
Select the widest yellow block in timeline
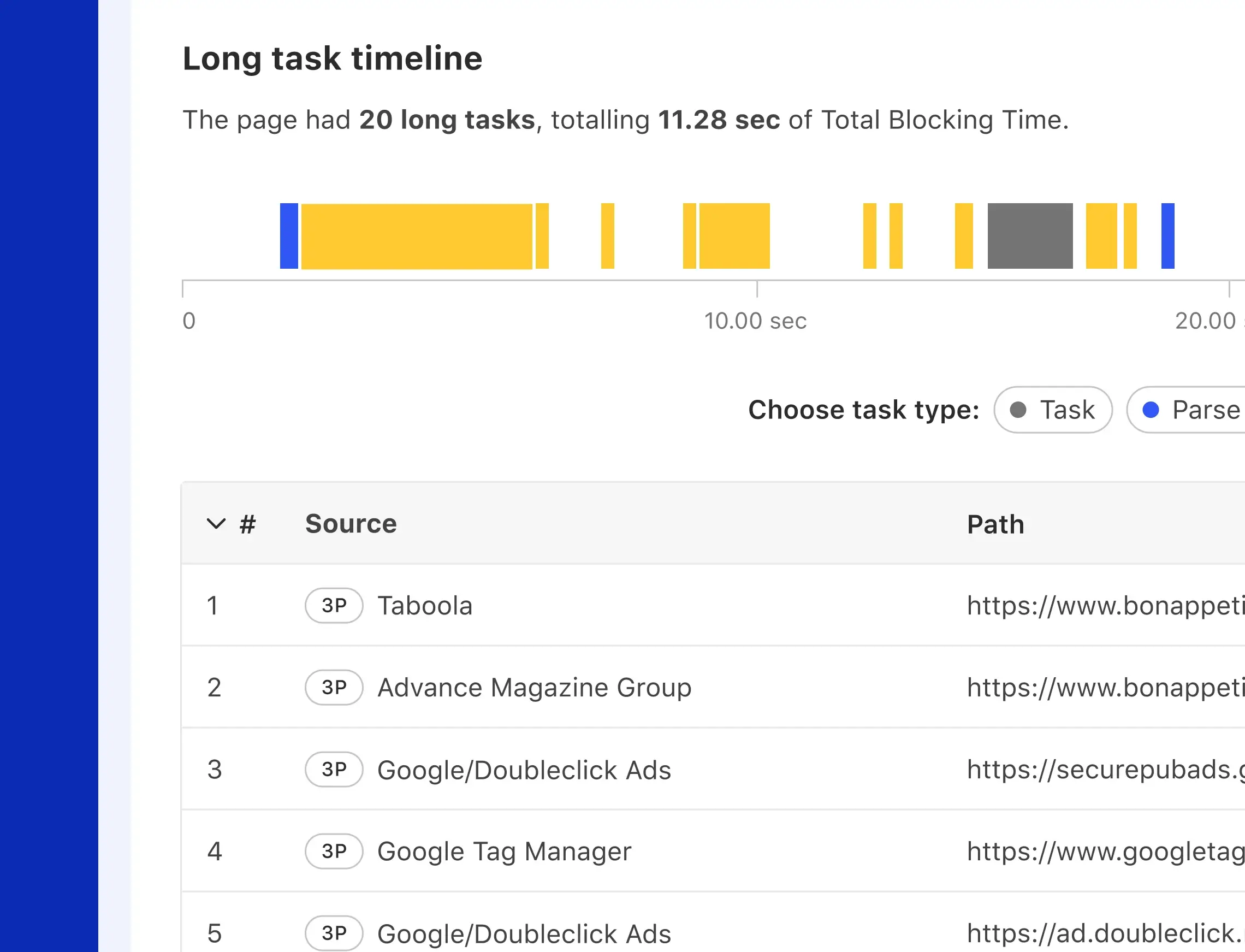click(x=416, y=236)
